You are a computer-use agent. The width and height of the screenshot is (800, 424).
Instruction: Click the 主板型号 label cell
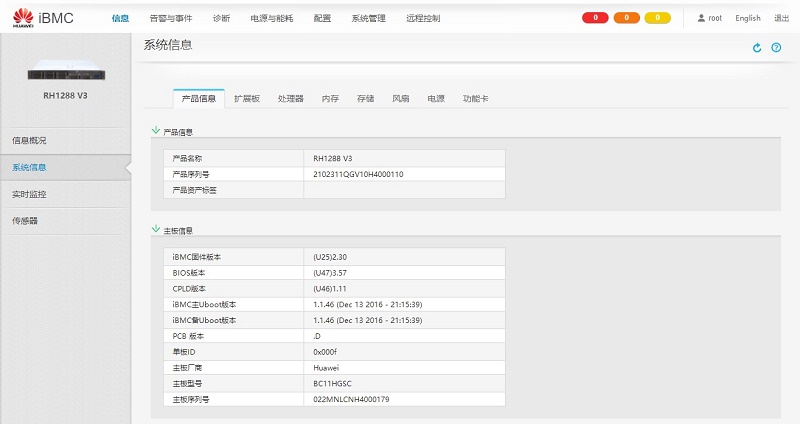(234, 383)
